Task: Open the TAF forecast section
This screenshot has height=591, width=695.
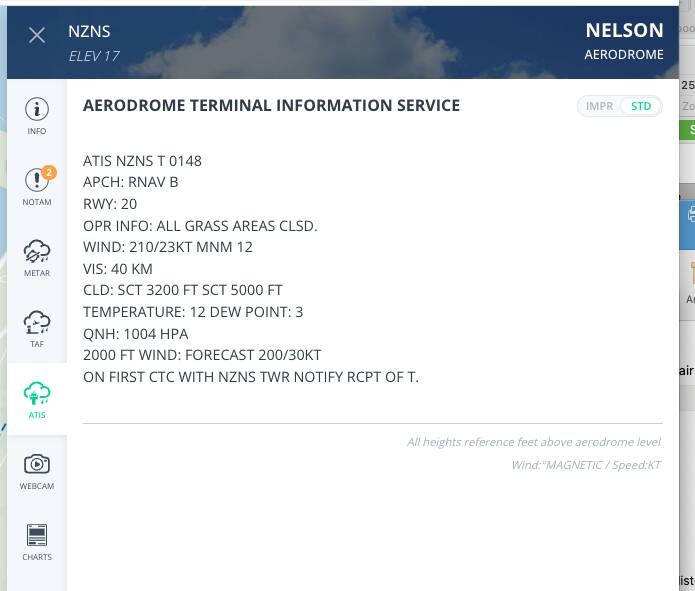Action: (37, 328)
